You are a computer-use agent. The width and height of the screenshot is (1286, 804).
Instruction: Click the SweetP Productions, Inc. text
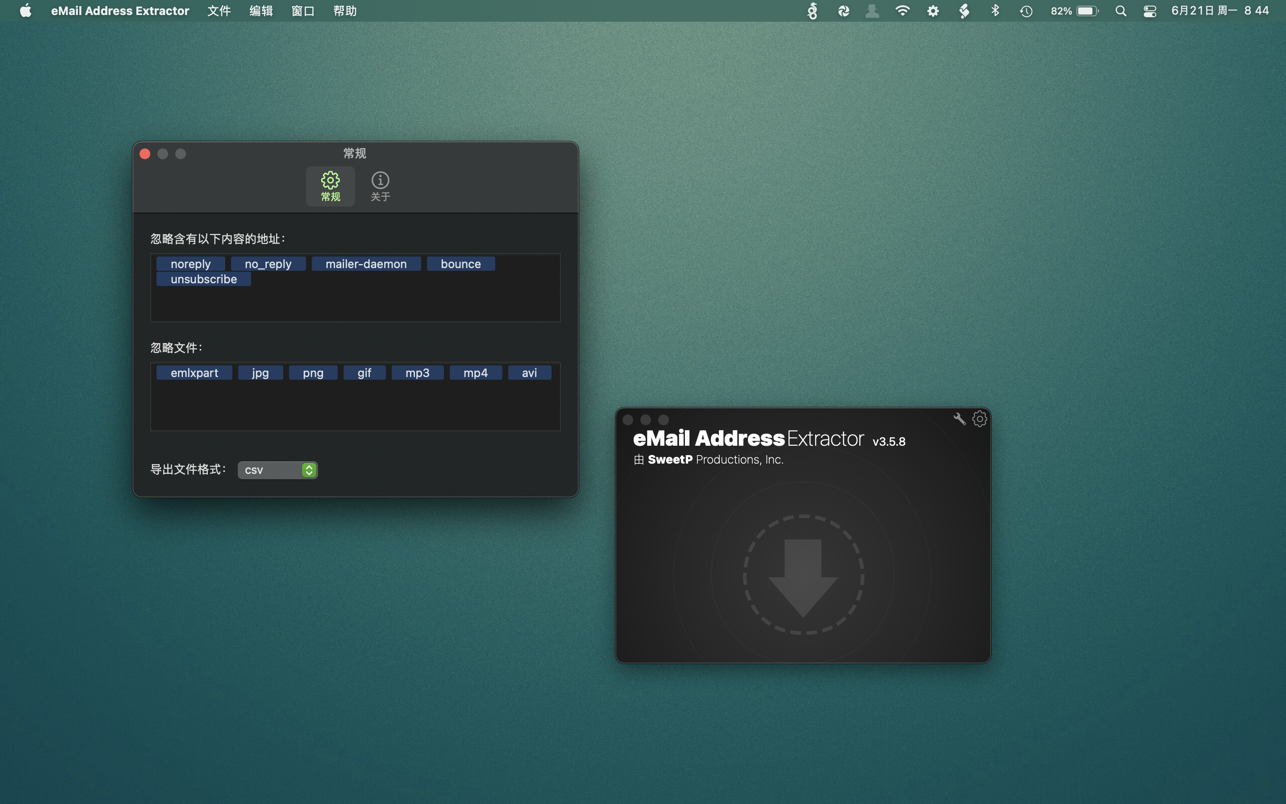point(716,460)
